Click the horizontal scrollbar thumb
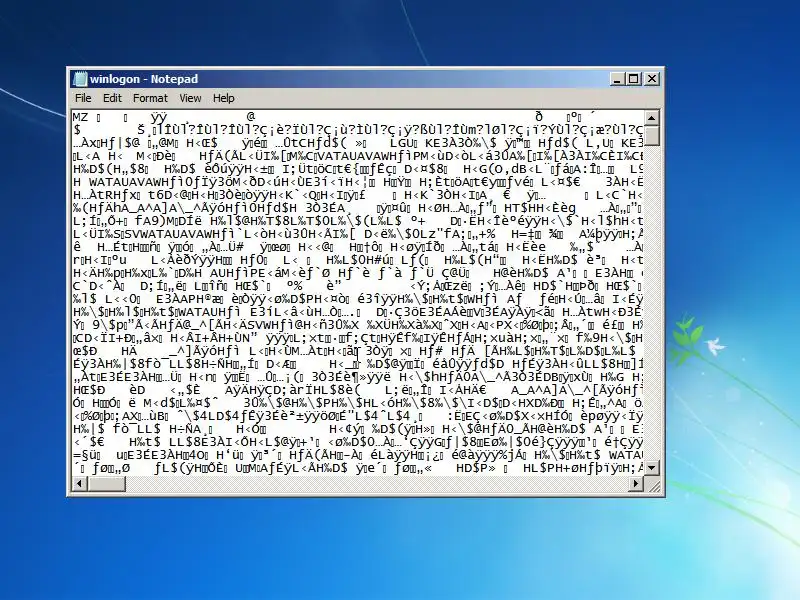Viewport: 800px width, 600px height. point(106,483)
